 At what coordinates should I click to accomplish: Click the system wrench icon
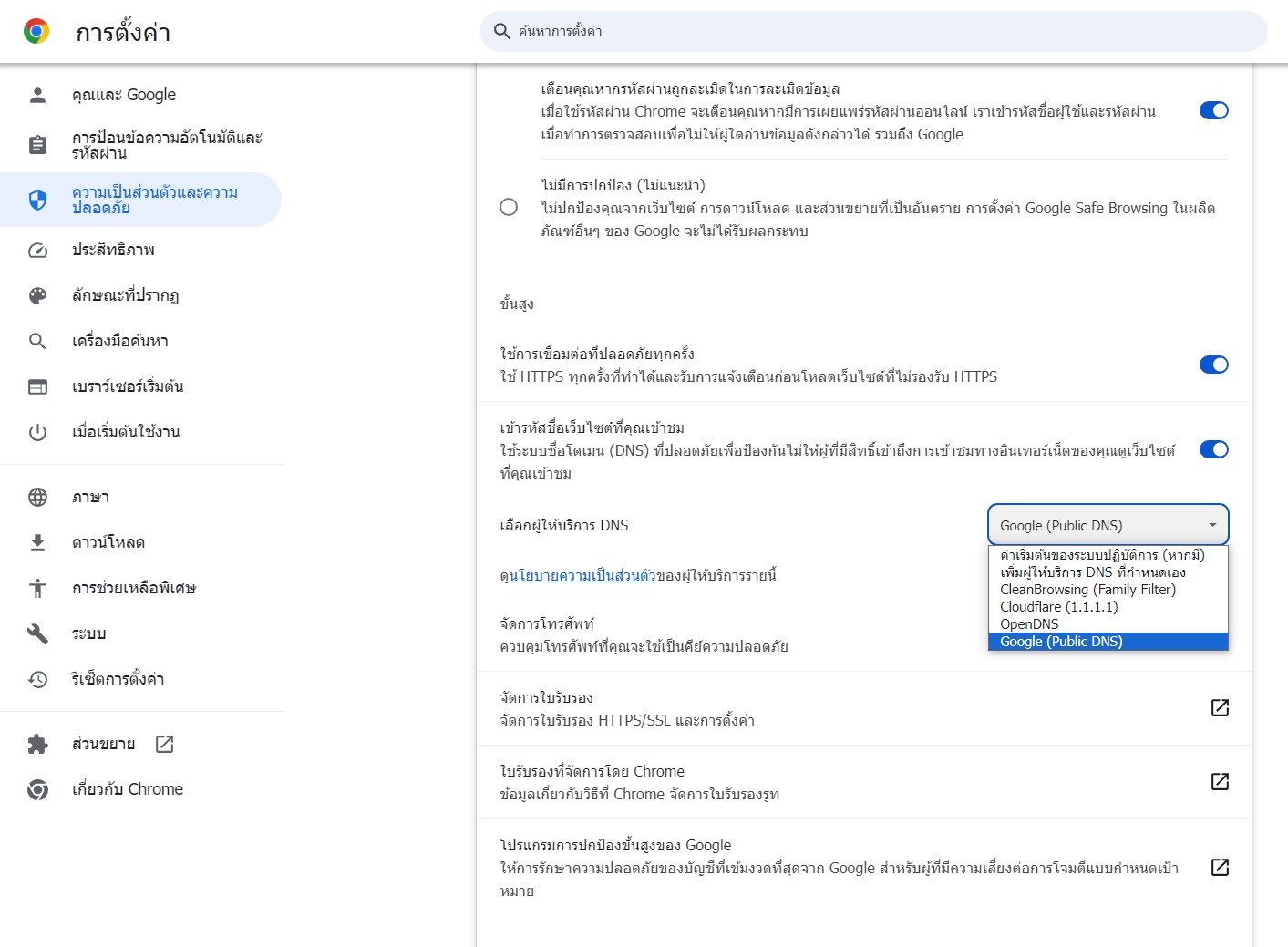[x=36, y=633]
